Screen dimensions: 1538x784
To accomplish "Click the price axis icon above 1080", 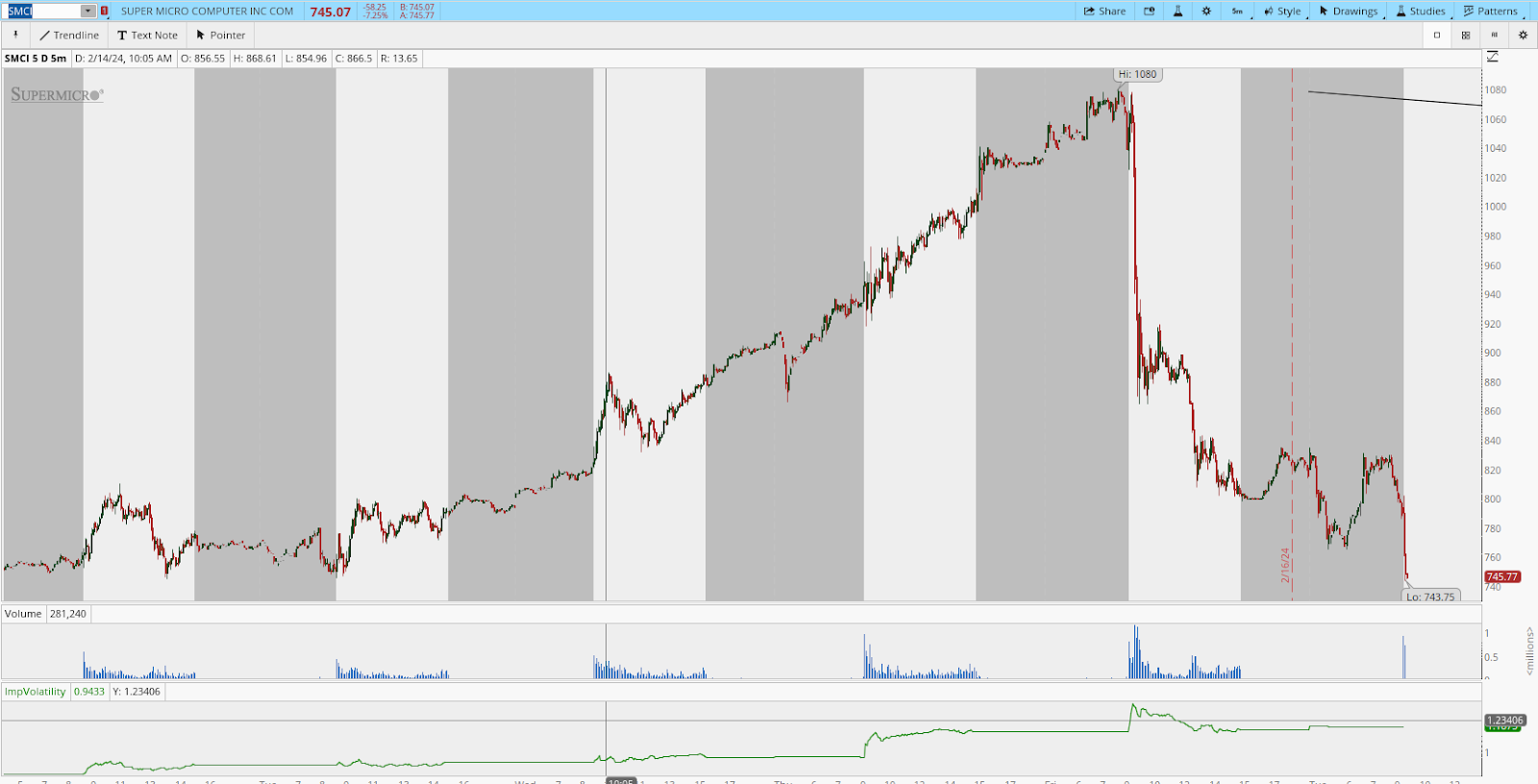I will tap(1492, 57).
